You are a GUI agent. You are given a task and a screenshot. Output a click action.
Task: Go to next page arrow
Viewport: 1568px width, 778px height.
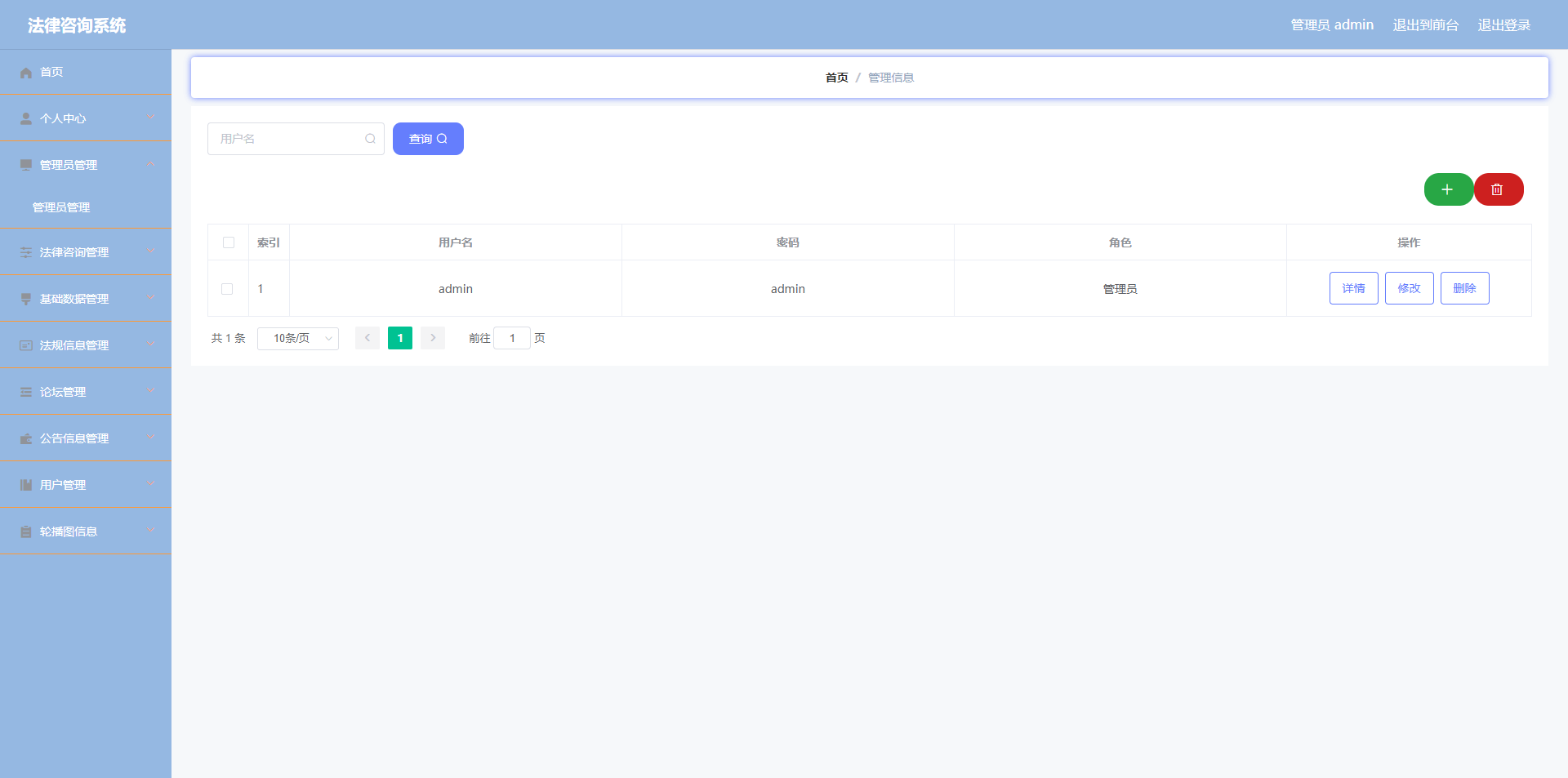click(433, 338)
